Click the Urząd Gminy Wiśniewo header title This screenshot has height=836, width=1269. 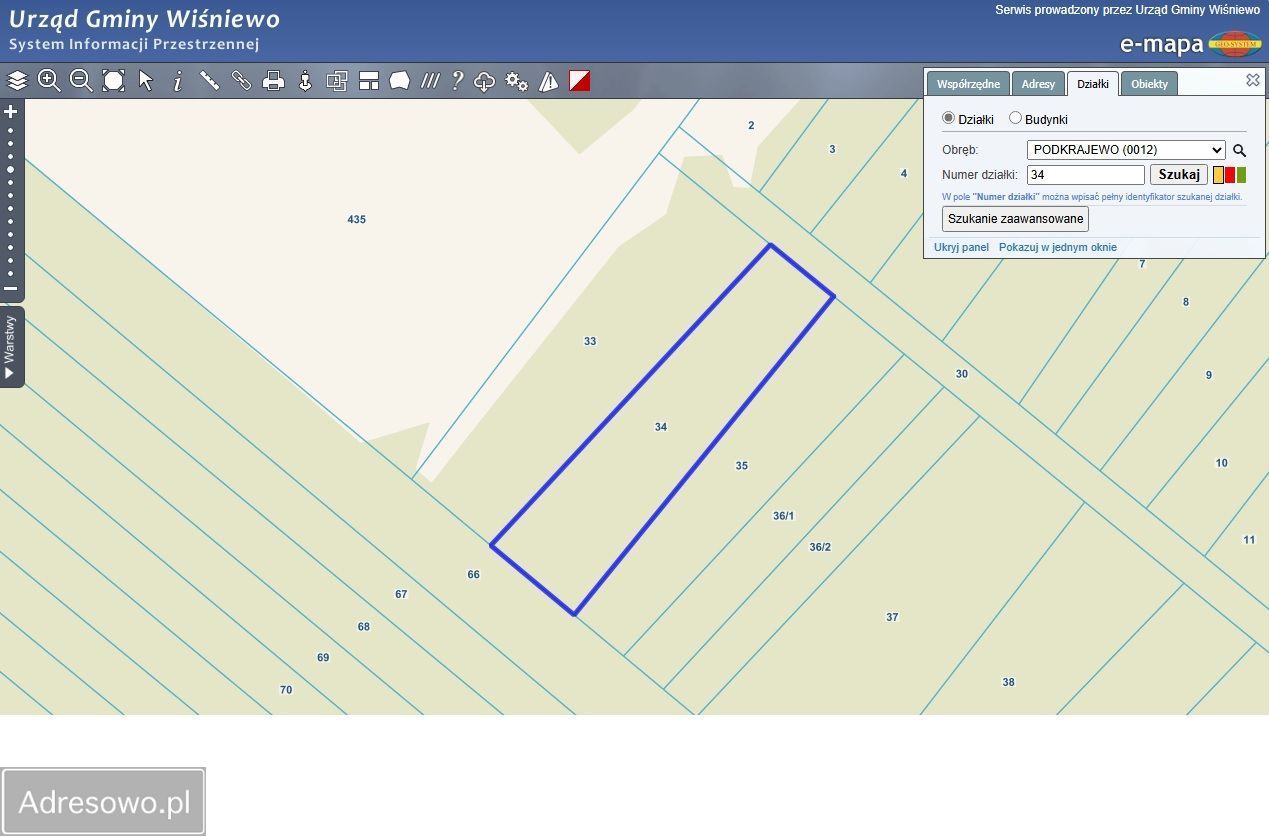pos(144,19)
